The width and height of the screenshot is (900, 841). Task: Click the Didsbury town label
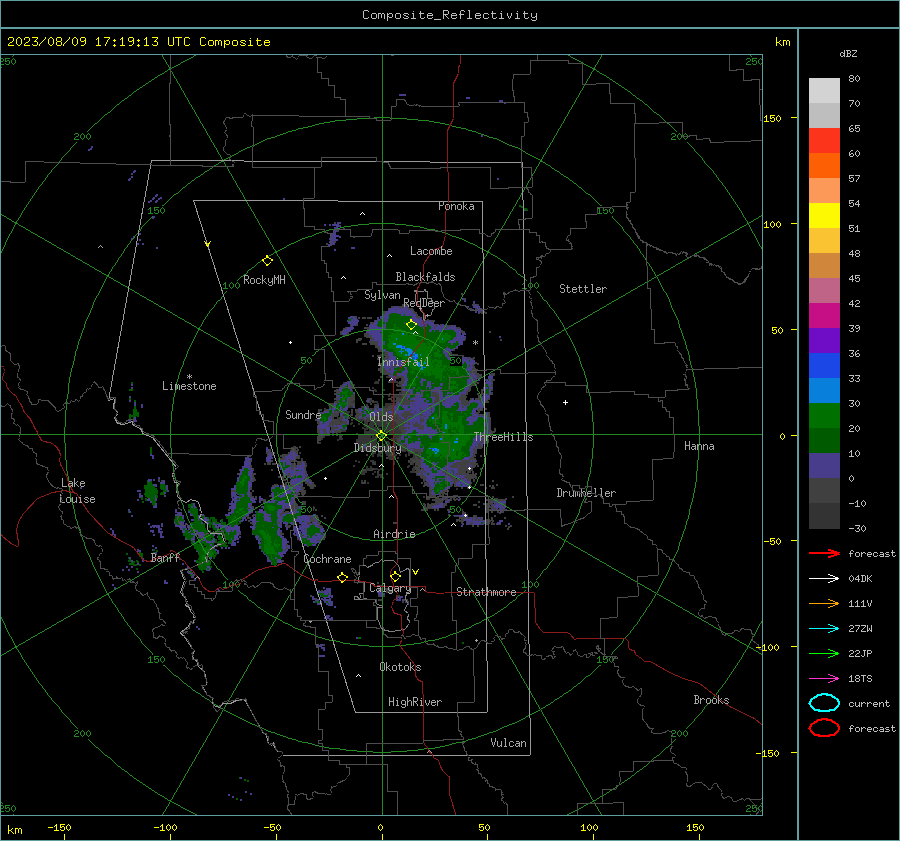click(x=377, y=448)
